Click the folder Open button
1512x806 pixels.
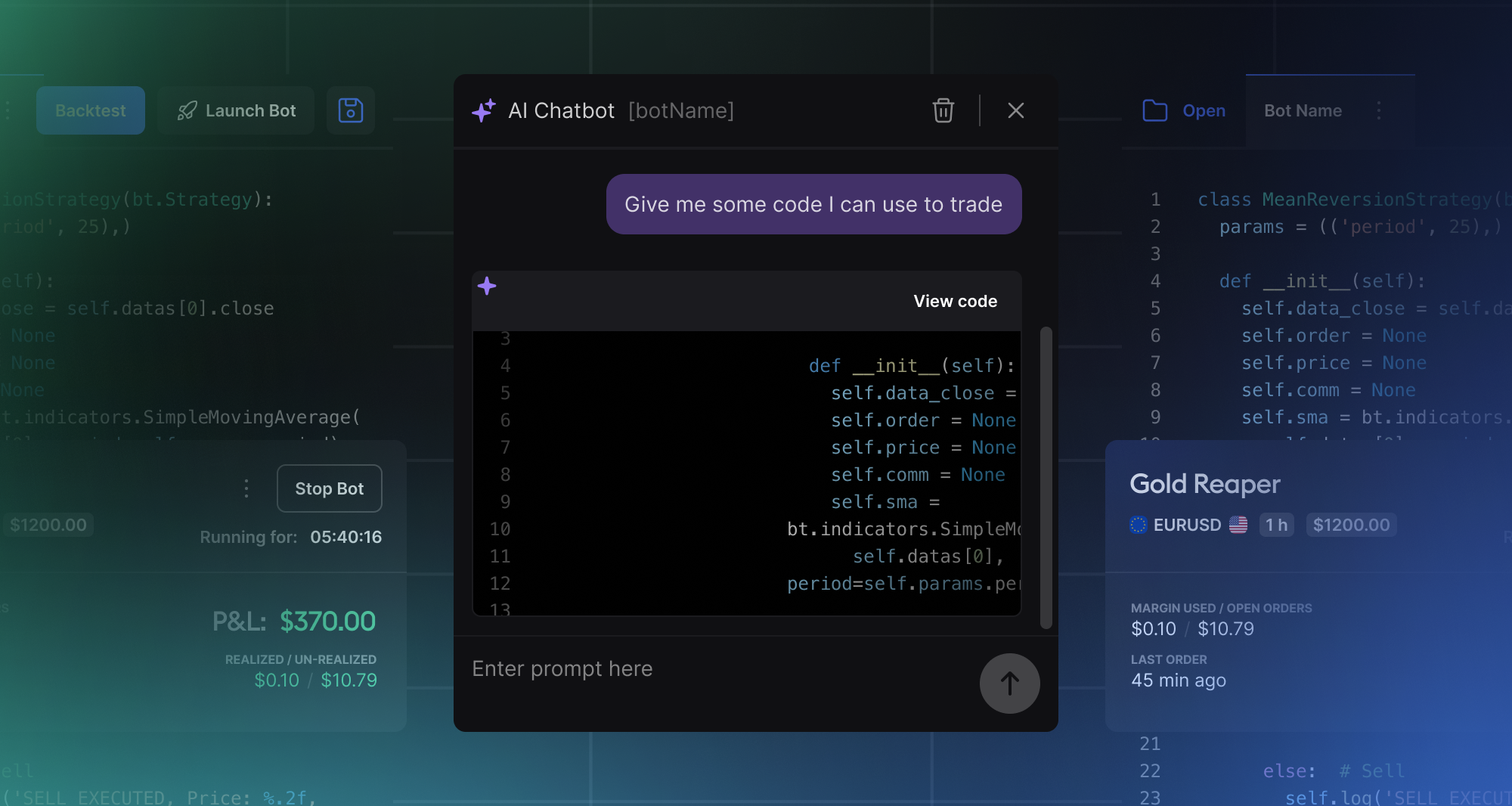(x=1184, y=110)
